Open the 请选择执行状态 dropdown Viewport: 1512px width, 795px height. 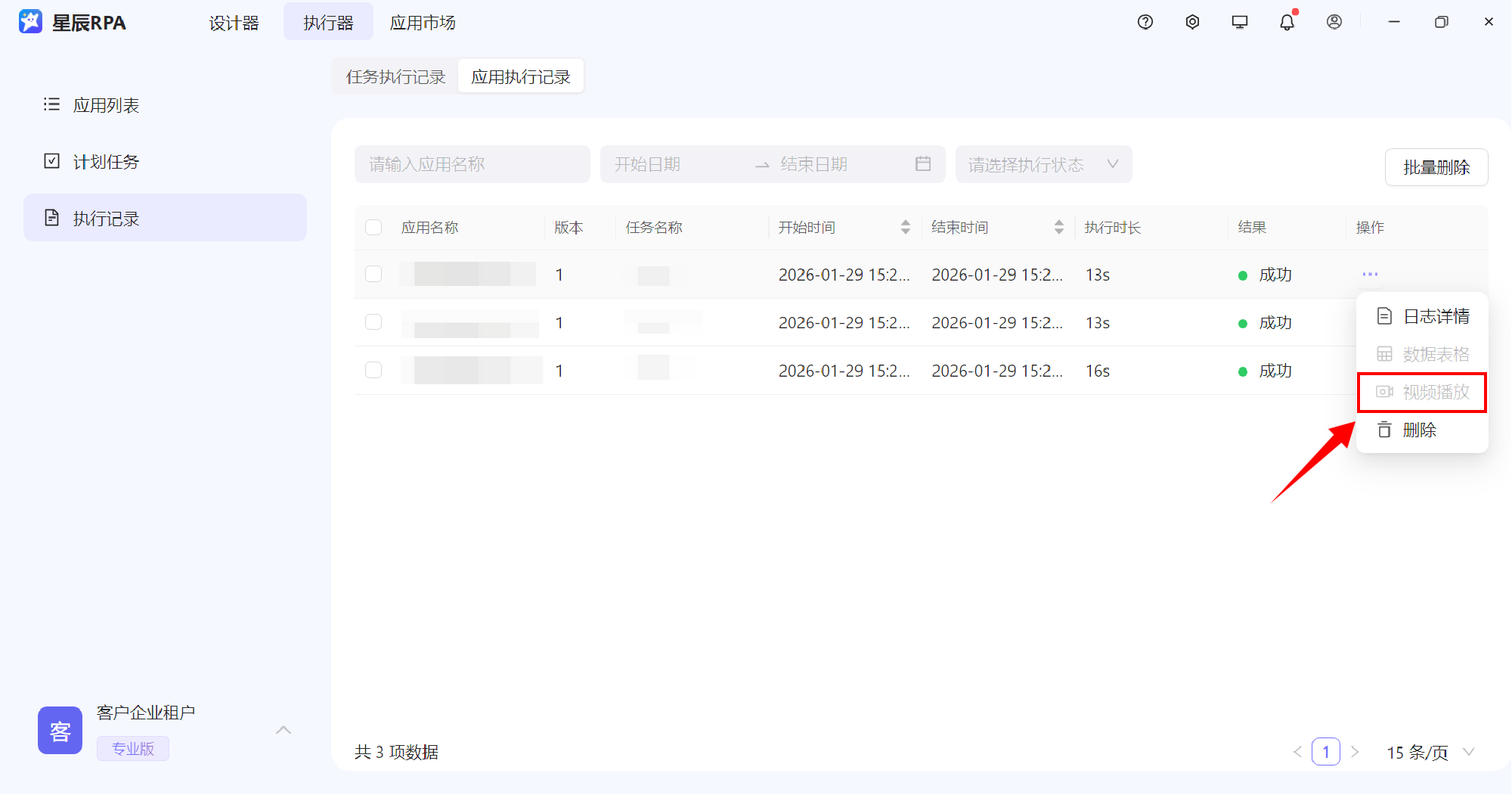1043,164
